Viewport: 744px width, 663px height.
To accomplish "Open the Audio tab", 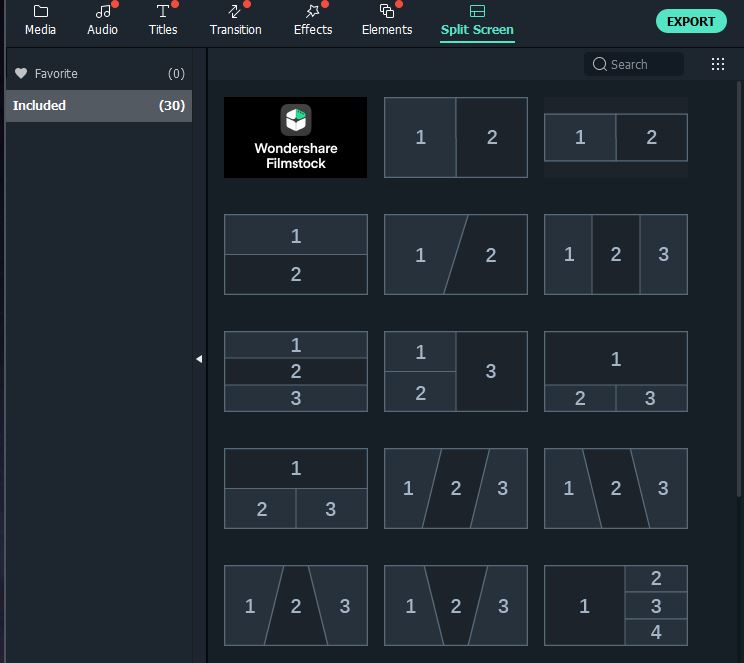I will 102,19.
